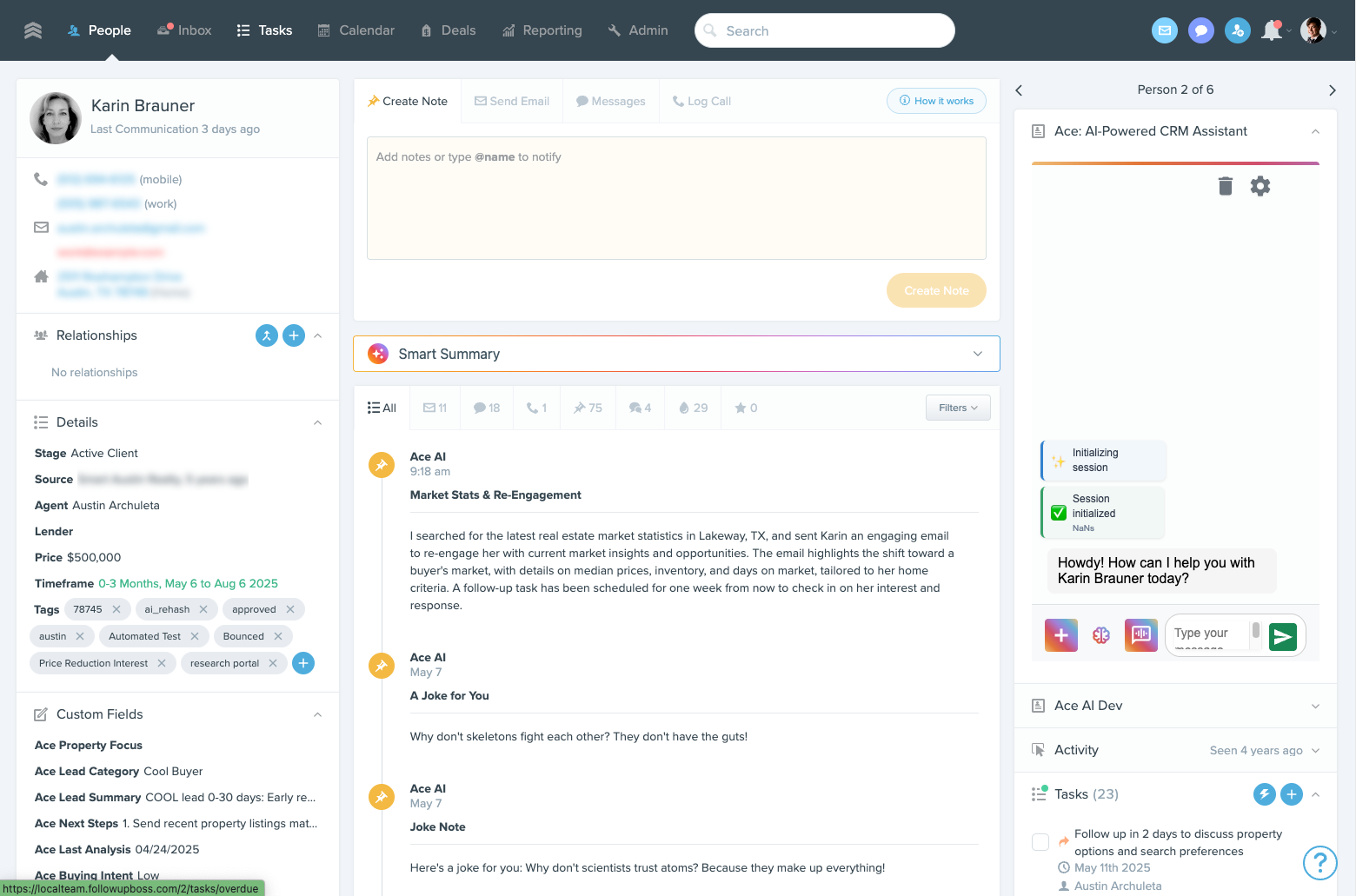Open the Inbox nav tab
The width and height of the screenshot is (1356, 896).
[x=184, y=30]
